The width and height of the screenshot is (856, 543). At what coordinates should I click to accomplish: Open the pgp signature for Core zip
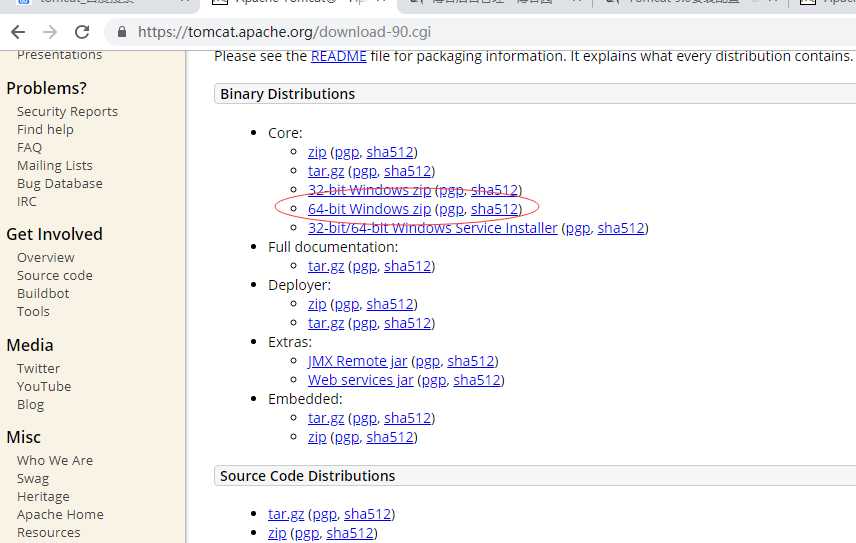click(x=347, y=152)
